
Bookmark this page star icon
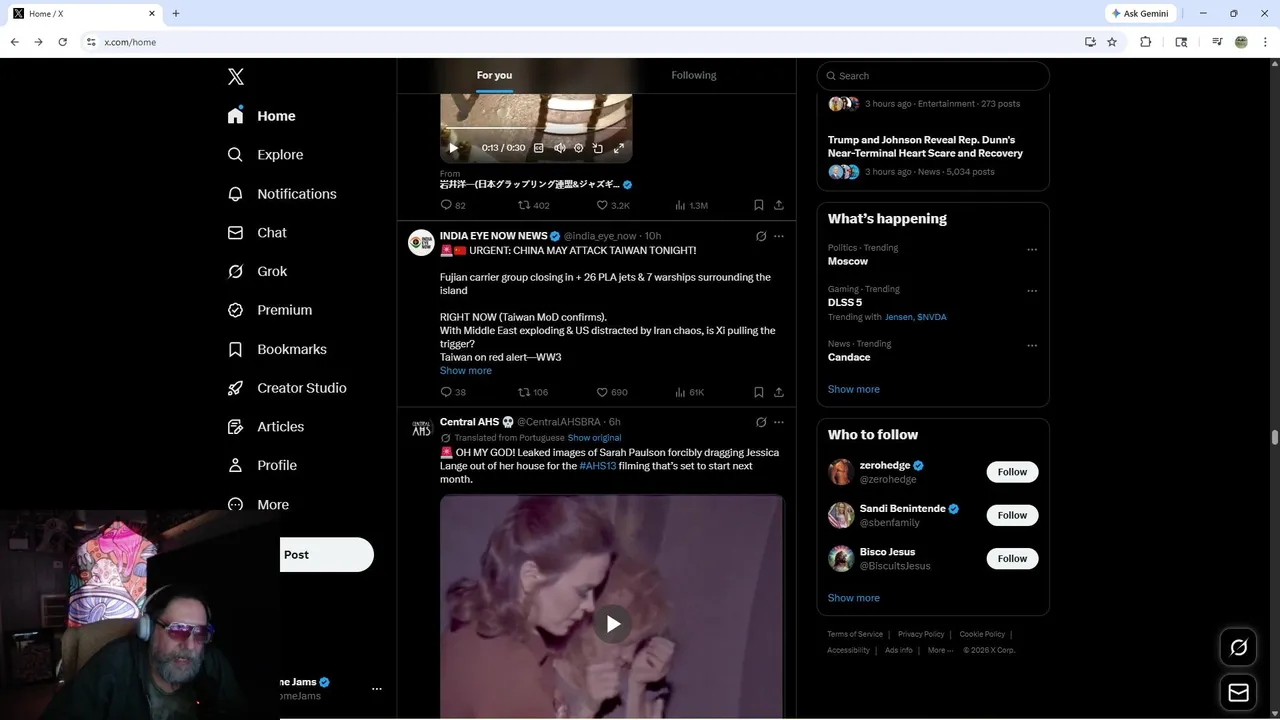tap(1112, 42)
